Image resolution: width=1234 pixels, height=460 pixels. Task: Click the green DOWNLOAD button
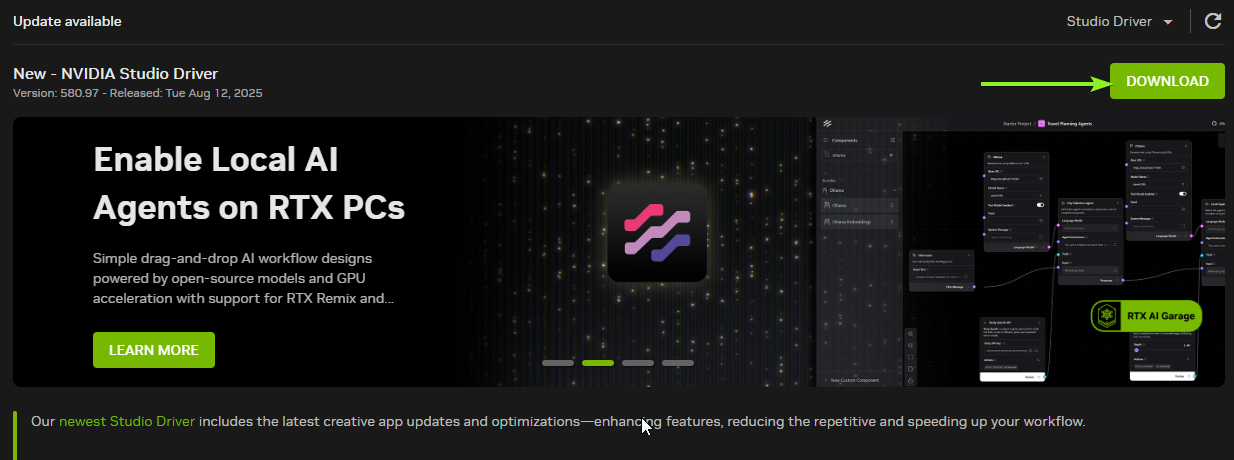click(x=1167, y=81)
